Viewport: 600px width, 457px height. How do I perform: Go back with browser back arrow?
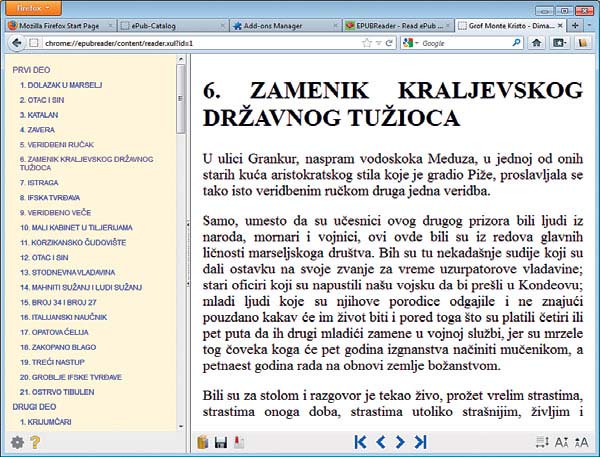(x=16, y=43)
